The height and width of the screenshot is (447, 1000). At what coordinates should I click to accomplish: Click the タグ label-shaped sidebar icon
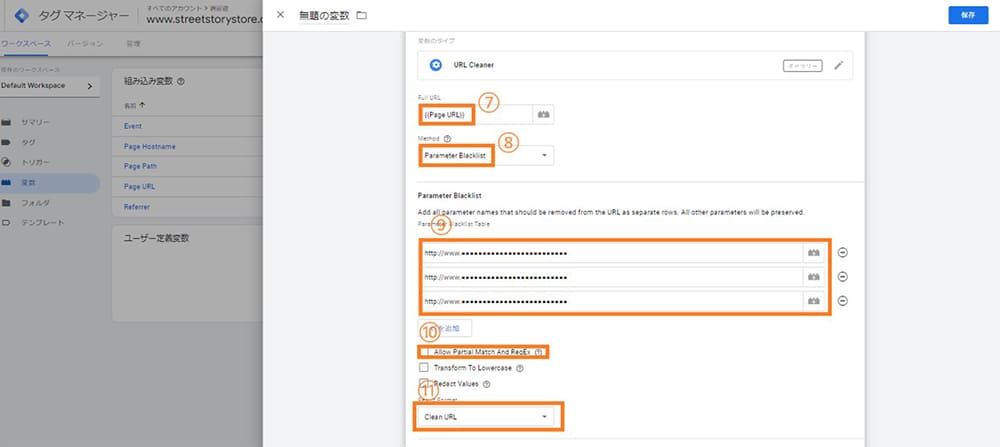coord(6,142)
